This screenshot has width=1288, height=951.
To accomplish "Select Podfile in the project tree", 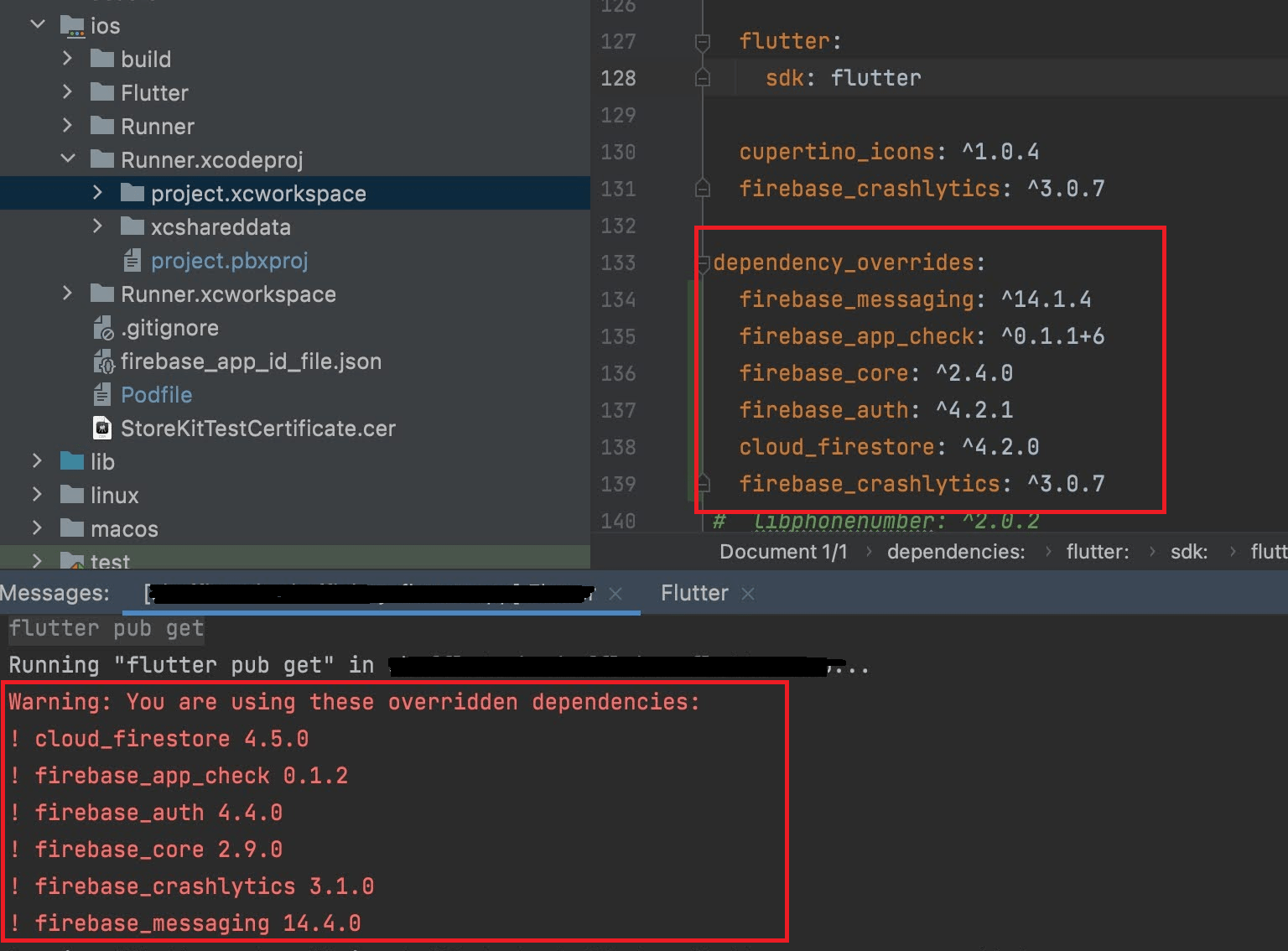I will pyautogui.click(x=156, y=394).
